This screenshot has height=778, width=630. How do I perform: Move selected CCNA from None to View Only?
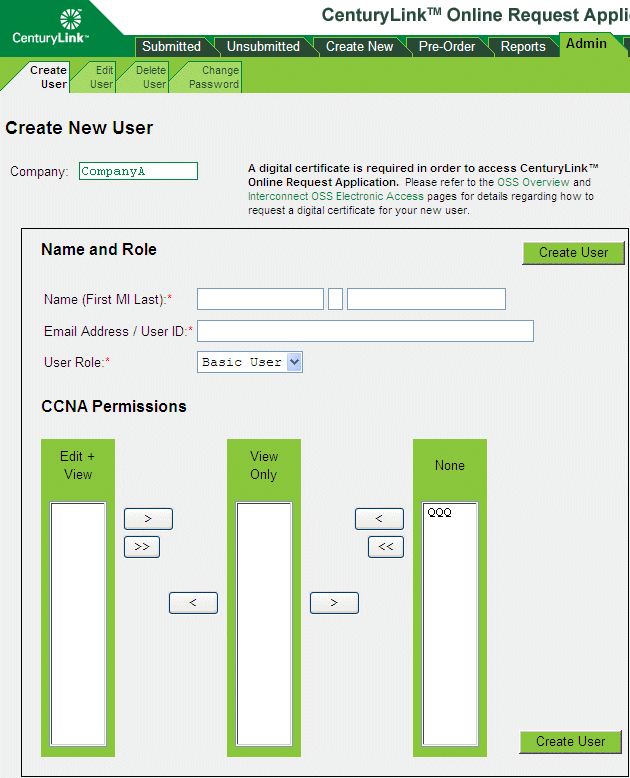379,519
